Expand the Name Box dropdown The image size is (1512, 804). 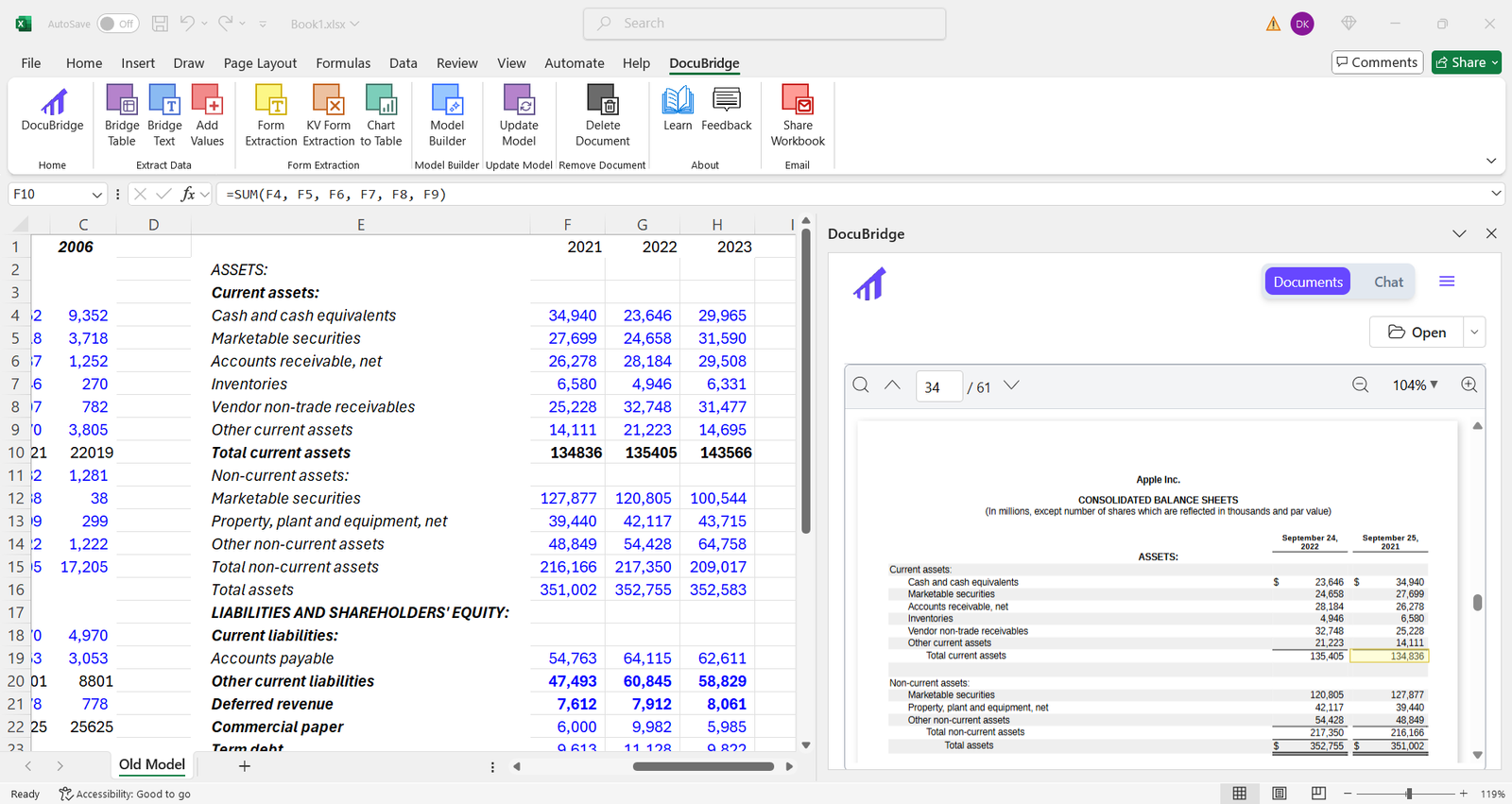click(x=96, y=195)
